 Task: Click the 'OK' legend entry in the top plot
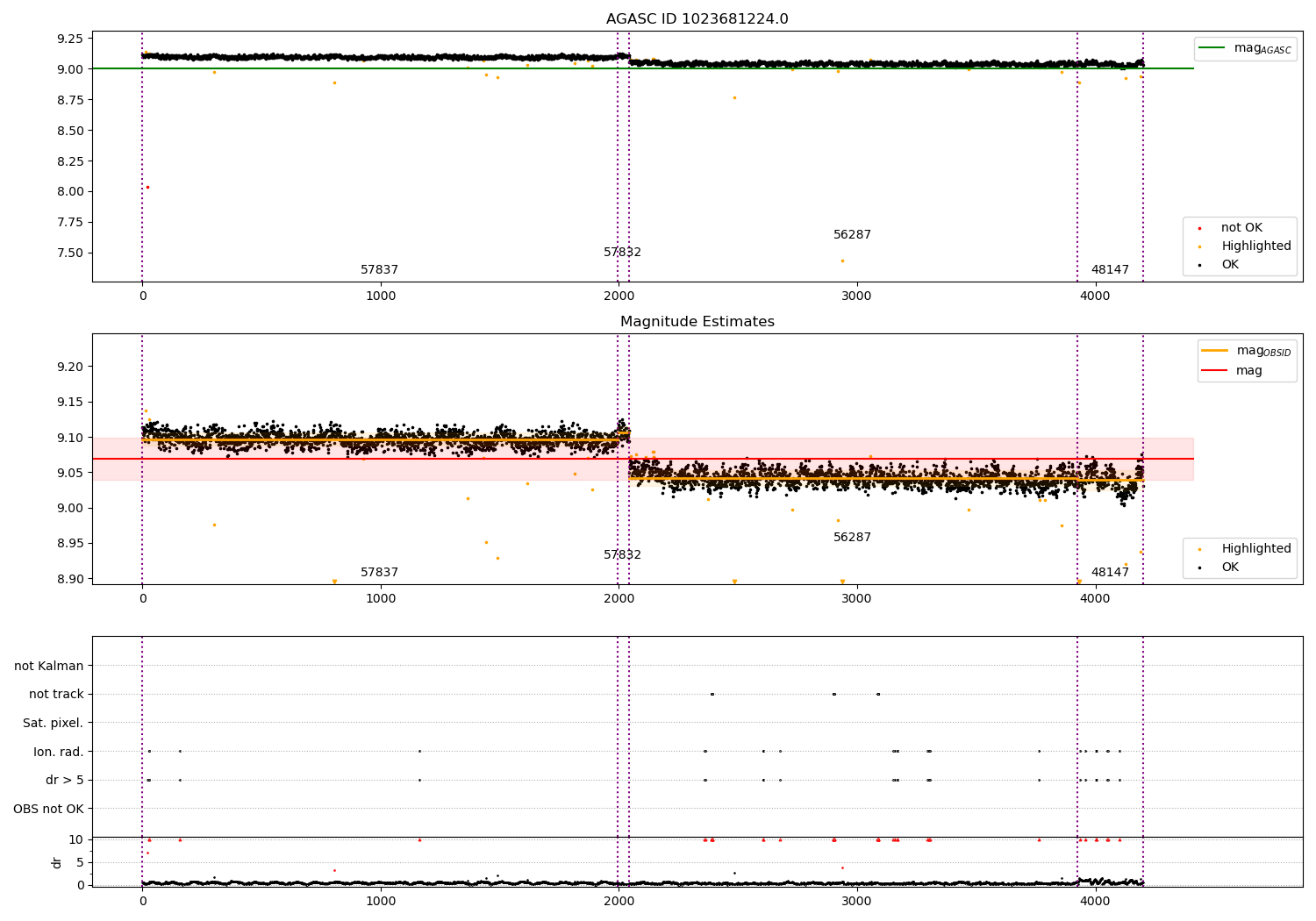pos(1218,265)
